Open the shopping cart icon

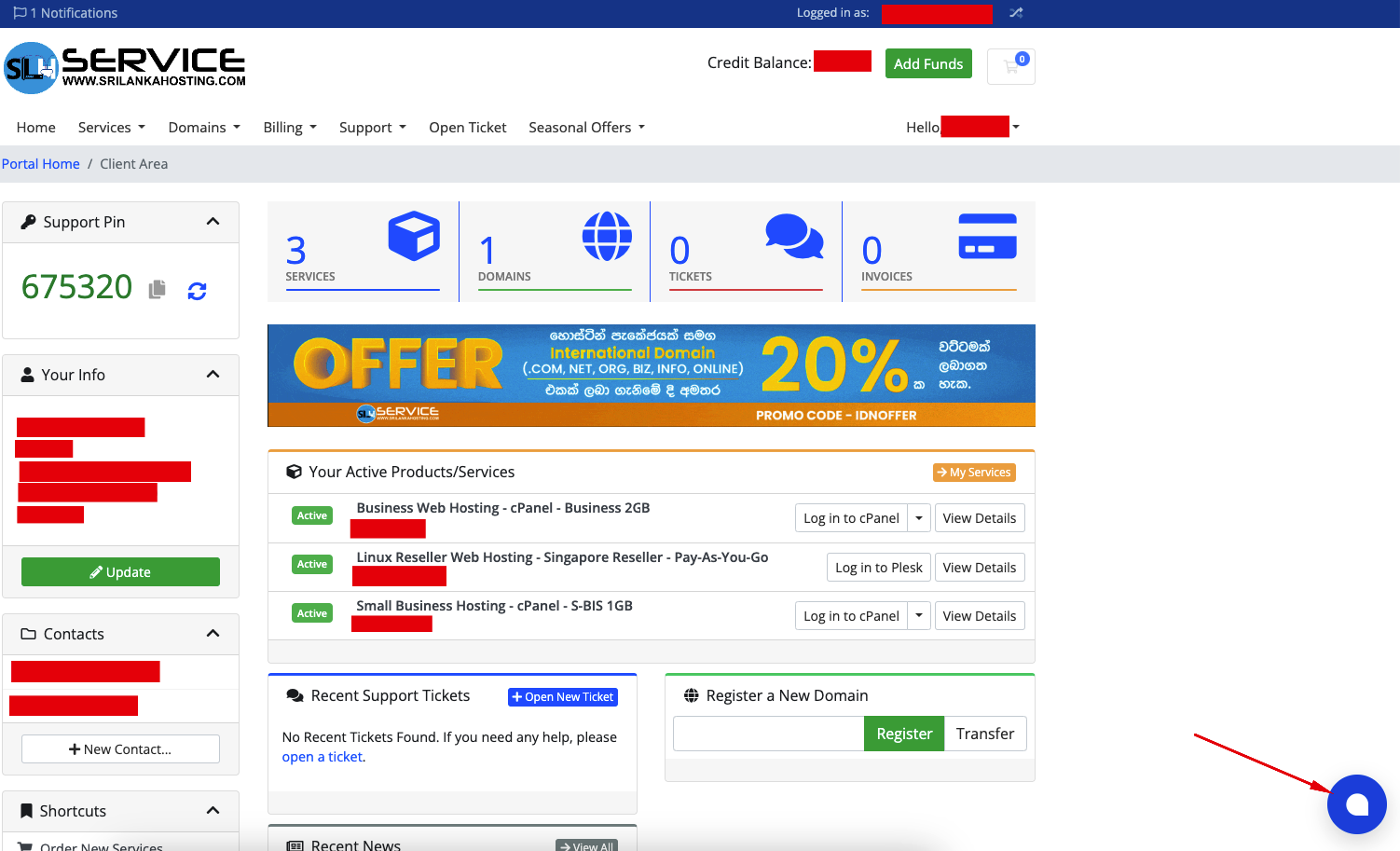pos(1011,66)
